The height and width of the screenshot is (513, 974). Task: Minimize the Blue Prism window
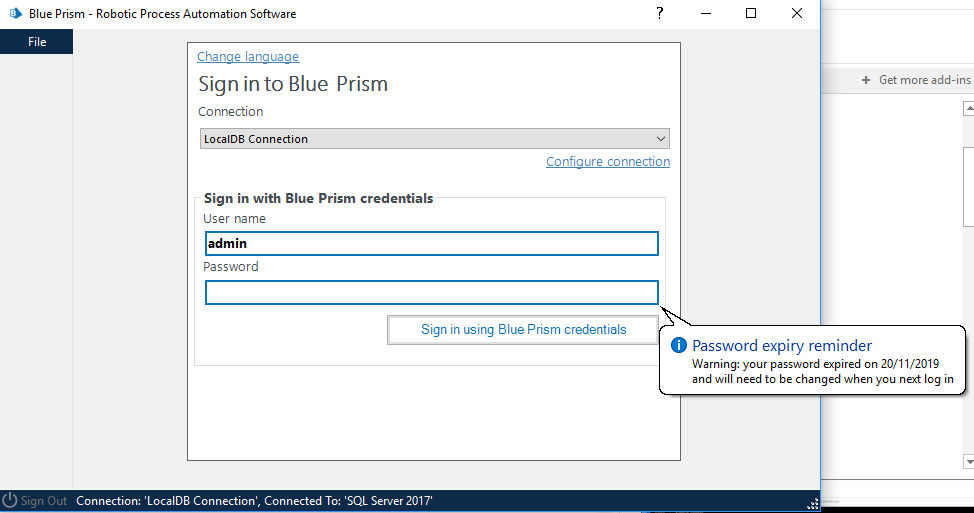click(706, 13)
